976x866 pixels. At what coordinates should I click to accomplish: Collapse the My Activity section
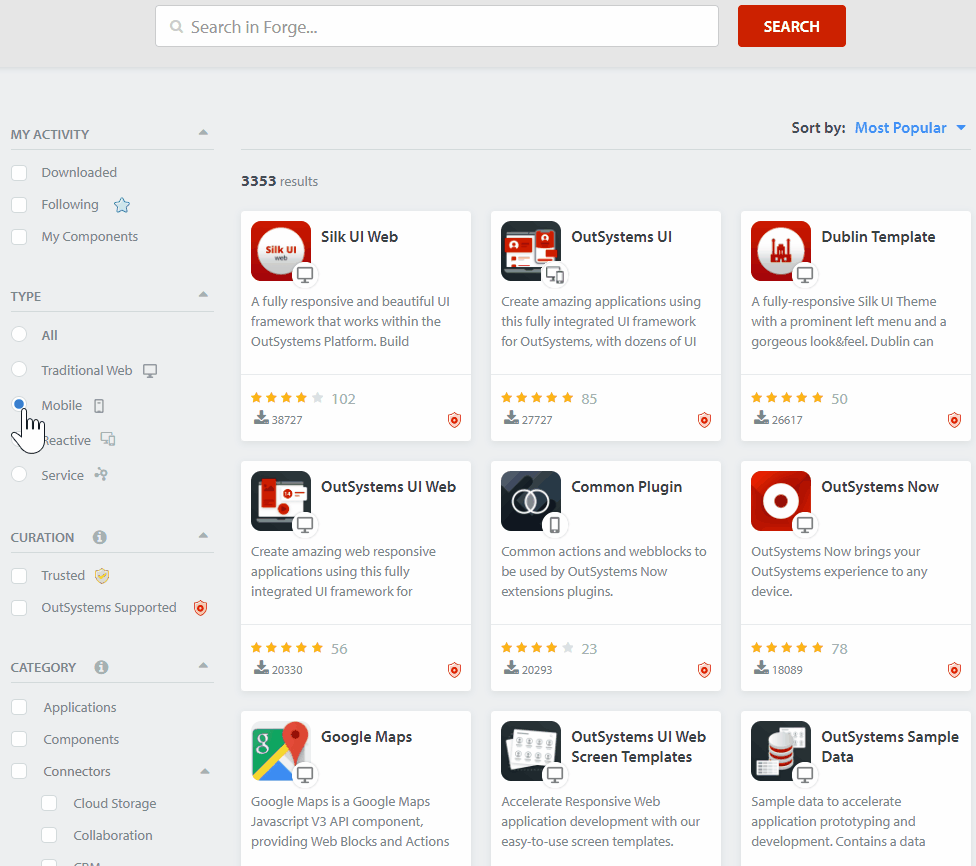coord(203,133)
